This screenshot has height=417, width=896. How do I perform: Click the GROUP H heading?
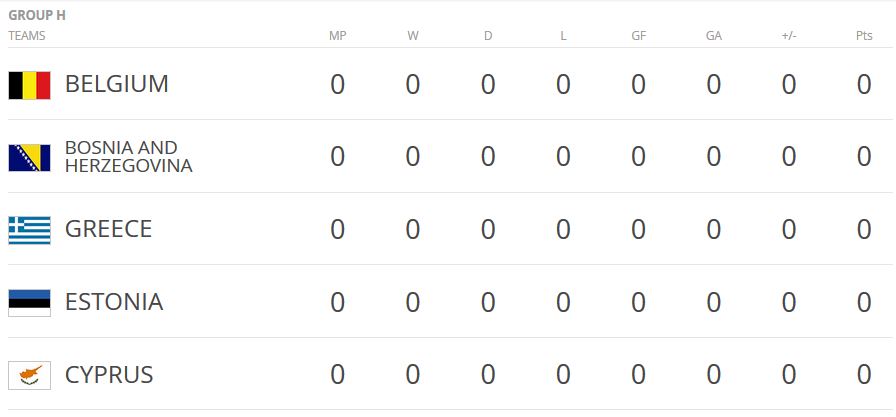[37, 16]
